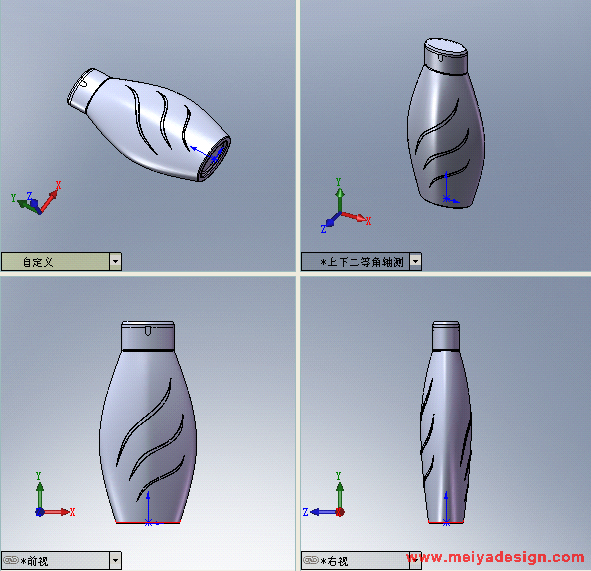Select the bottle cap in the *前视 viewport
This screenshot has width=591, height=571.
coord(148,336)
